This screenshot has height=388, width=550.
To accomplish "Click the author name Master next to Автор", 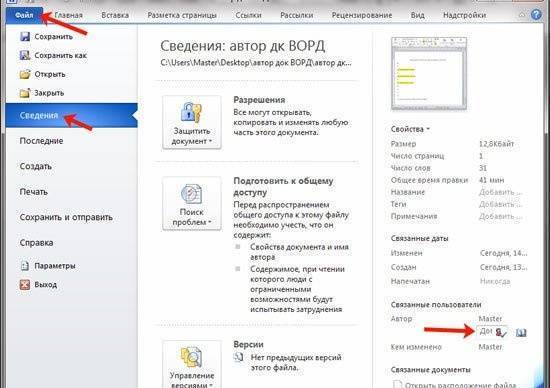I will coord(490,319).
